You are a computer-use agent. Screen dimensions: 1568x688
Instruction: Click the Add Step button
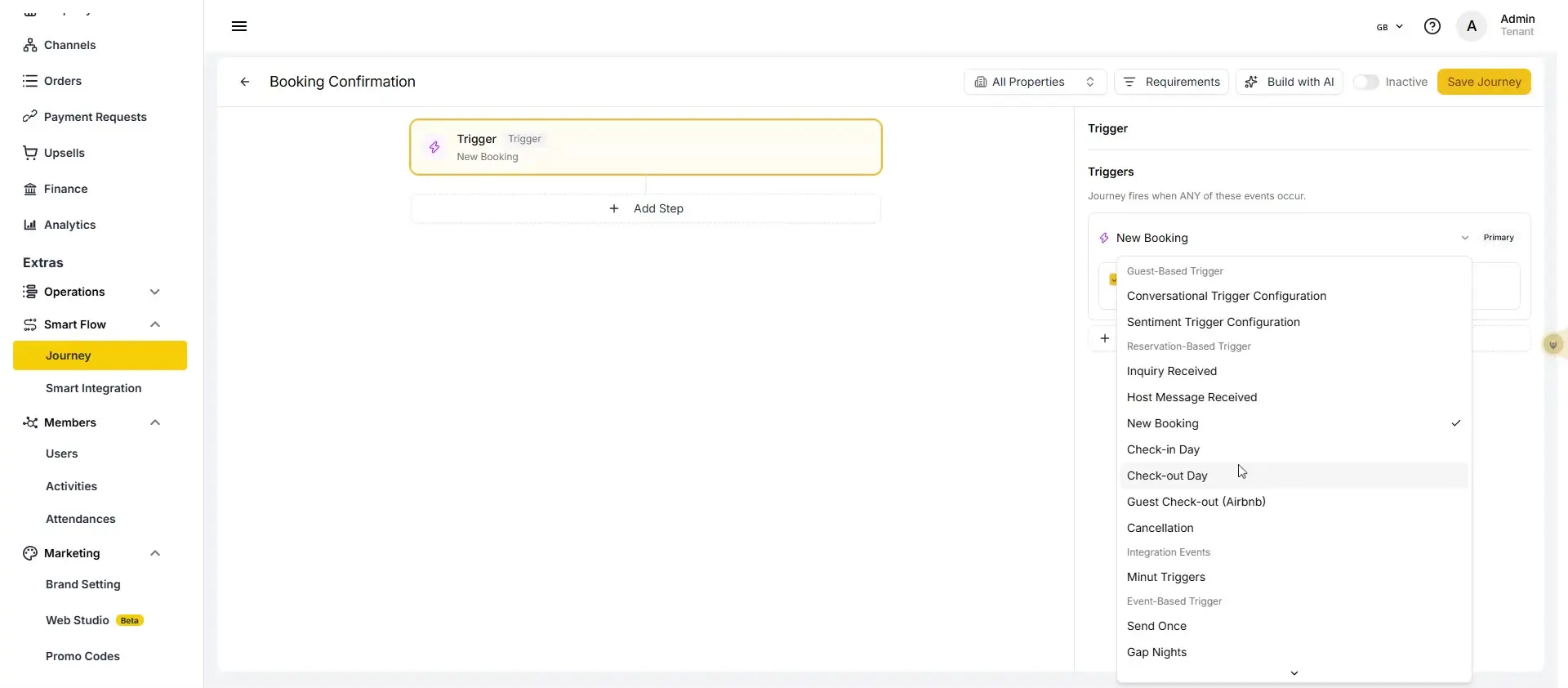[x=646, y=208]
